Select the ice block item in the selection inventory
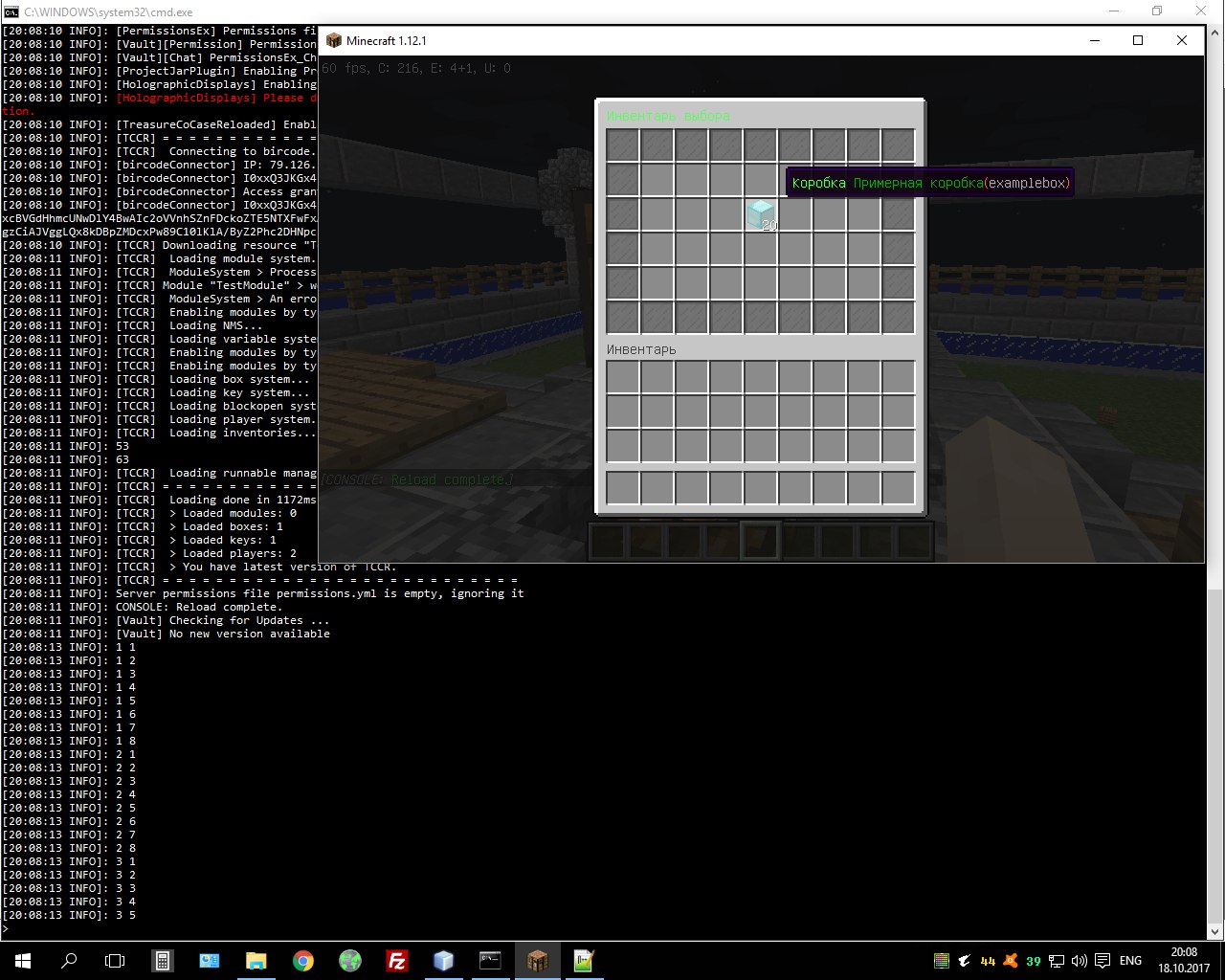The image size is (1225, 980). pyautogui.click(x=759, y=213)
